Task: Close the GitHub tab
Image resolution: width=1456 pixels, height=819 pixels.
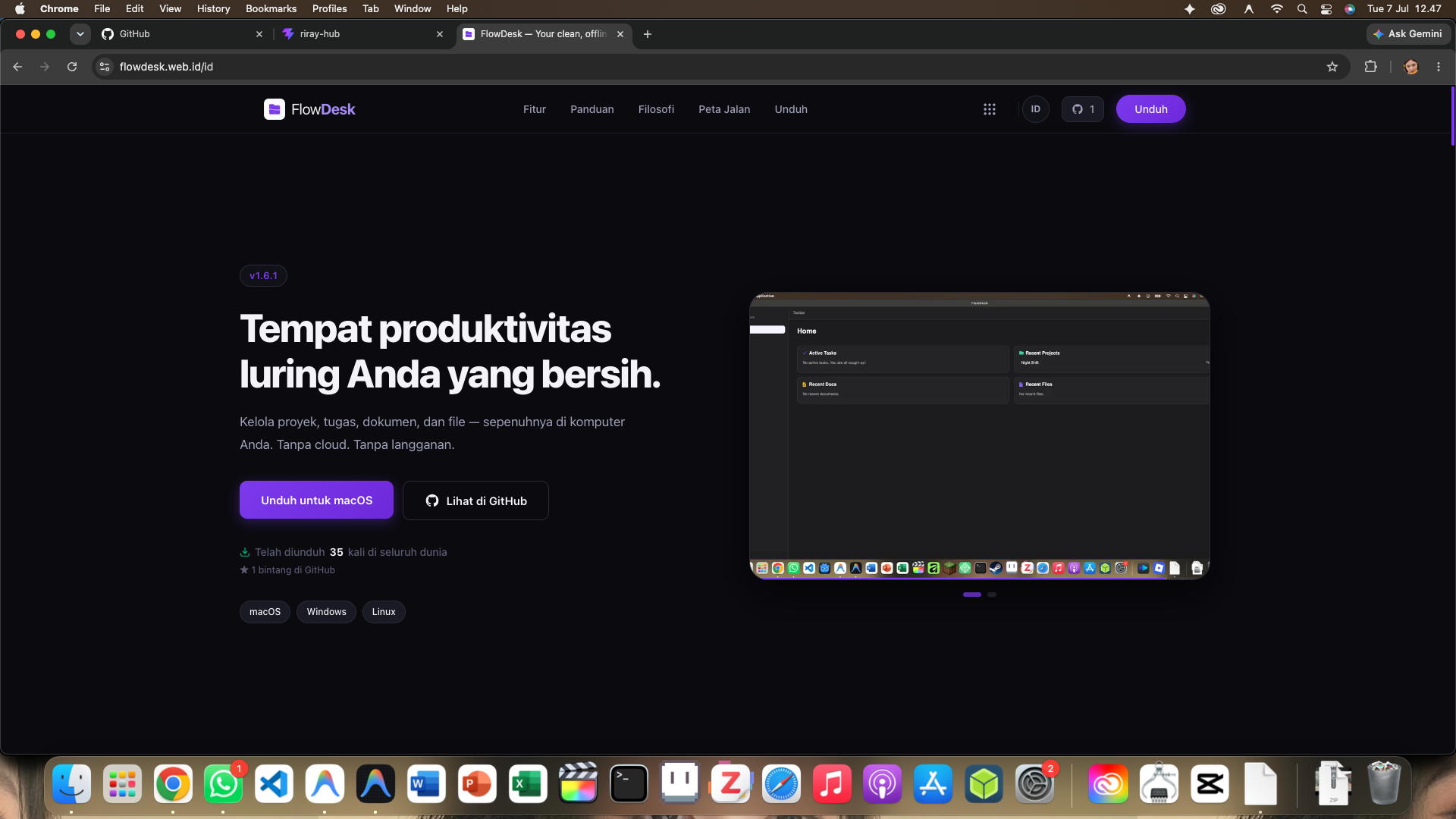Action: (x=259, y=34)
